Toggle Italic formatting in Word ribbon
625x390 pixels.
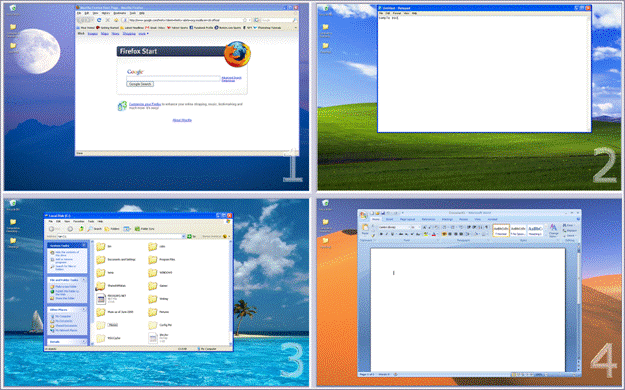point(386,234)
